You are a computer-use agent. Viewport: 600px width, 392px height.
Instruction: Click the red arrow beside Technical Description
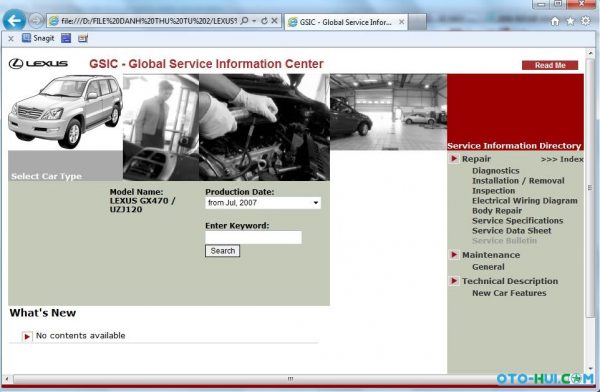(454, 281)
